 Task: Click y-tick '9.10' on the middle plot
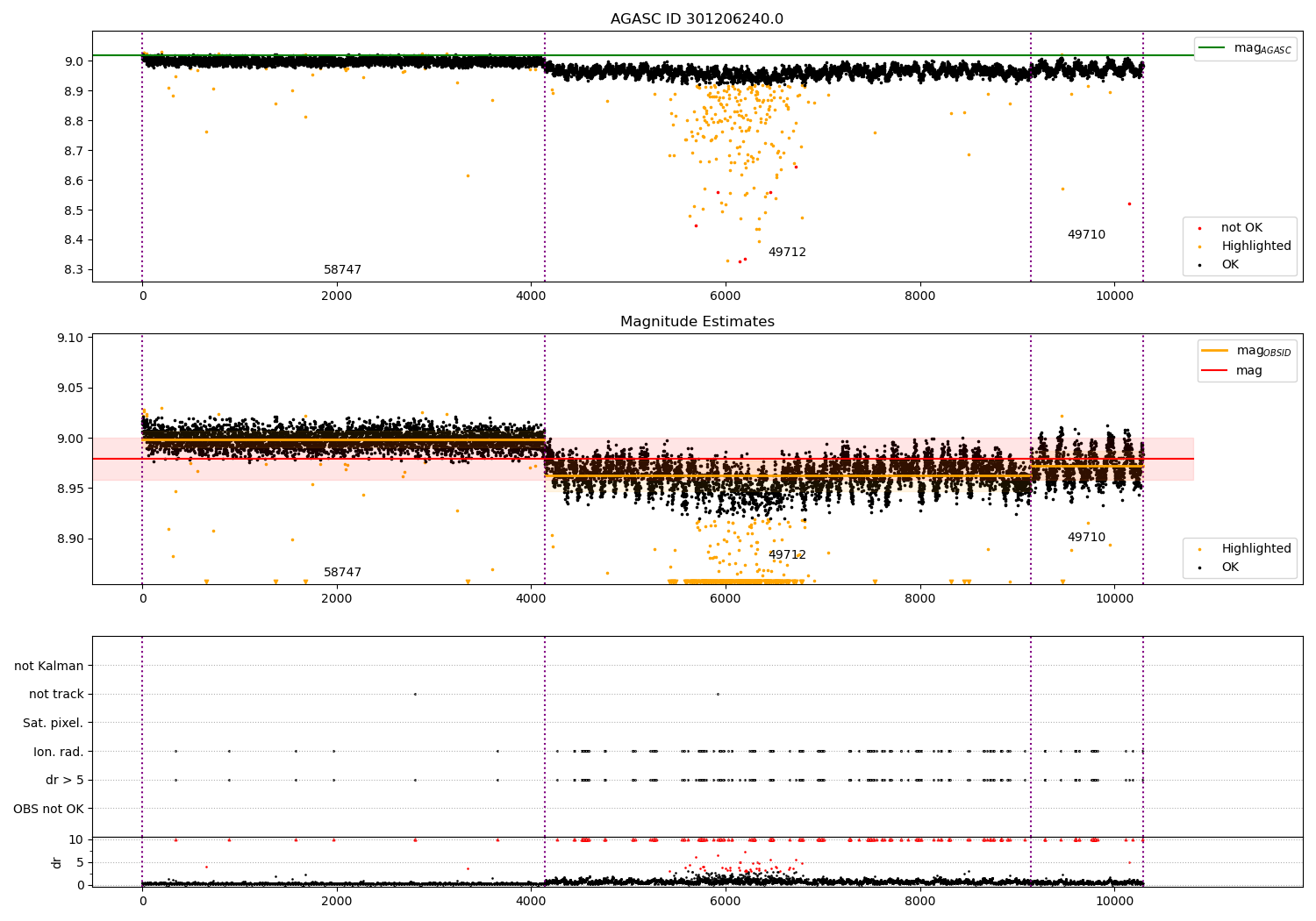pos(71,338)
